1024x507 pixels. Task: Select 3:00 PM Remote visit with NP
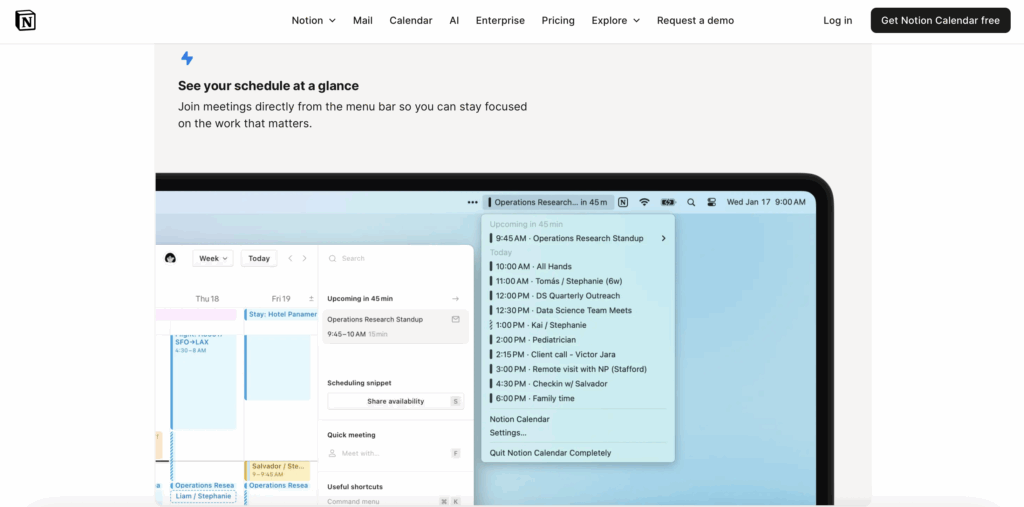578,369
